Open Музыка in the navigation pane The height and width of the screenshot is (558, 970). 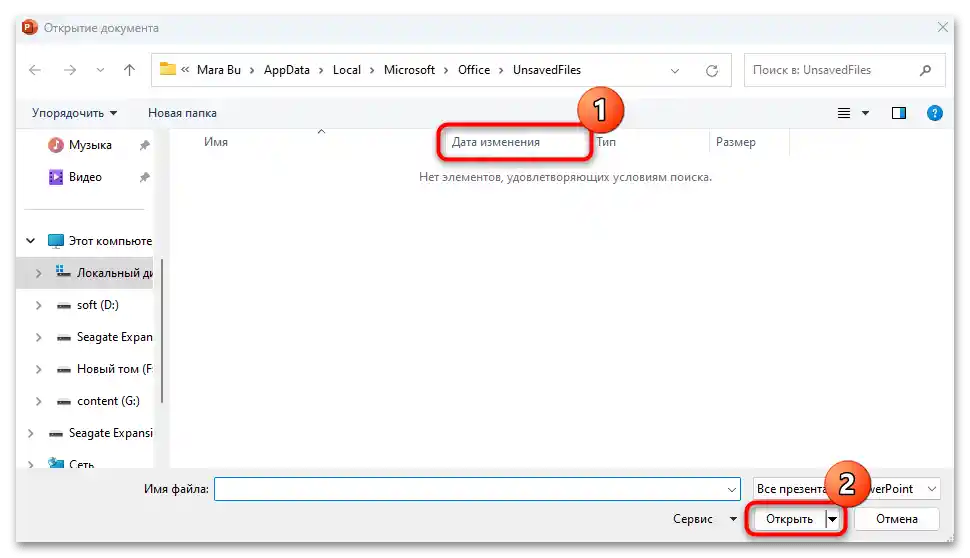point(90,145)
